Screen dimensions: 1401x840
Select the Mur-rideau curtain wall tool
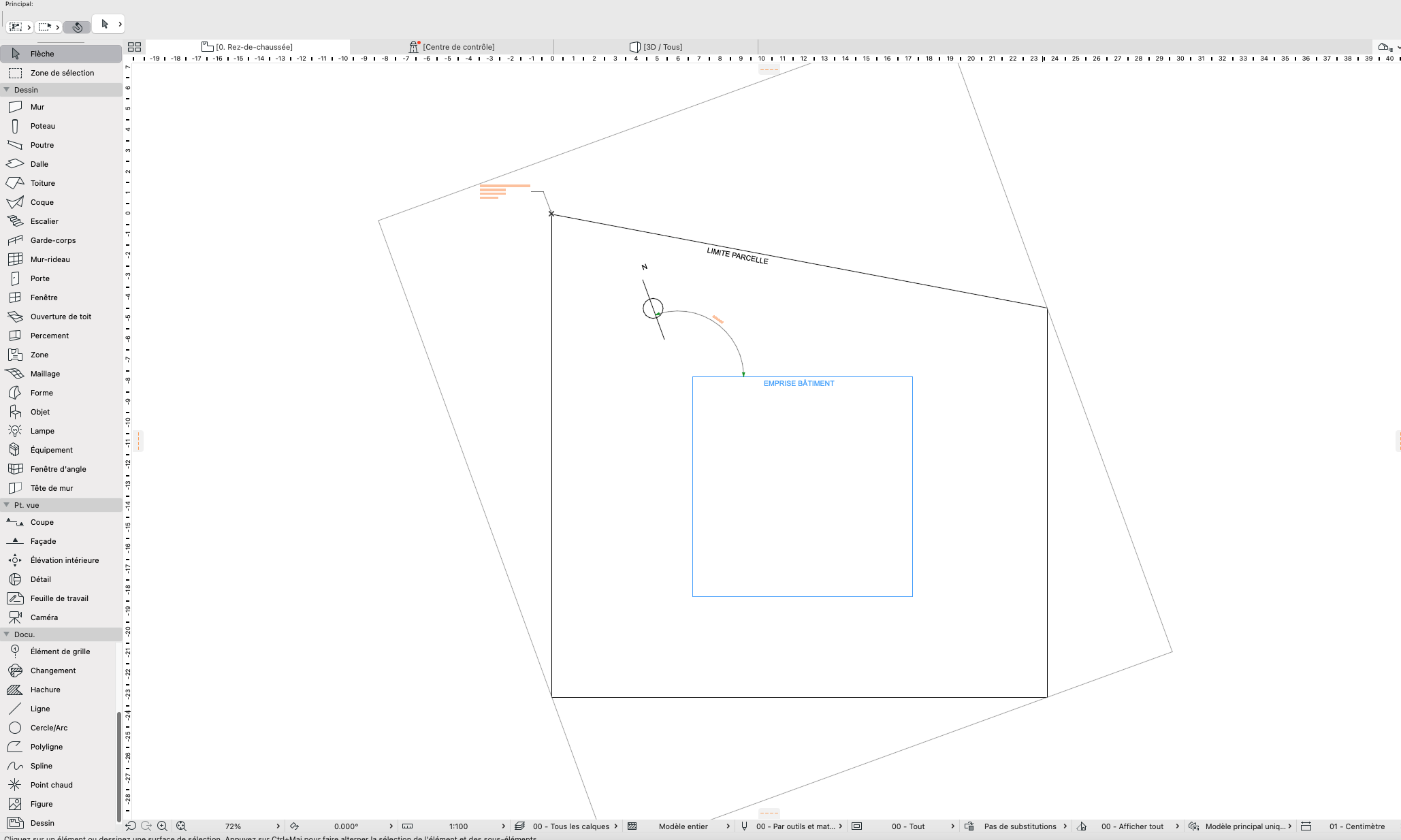[x=61, y=259]
